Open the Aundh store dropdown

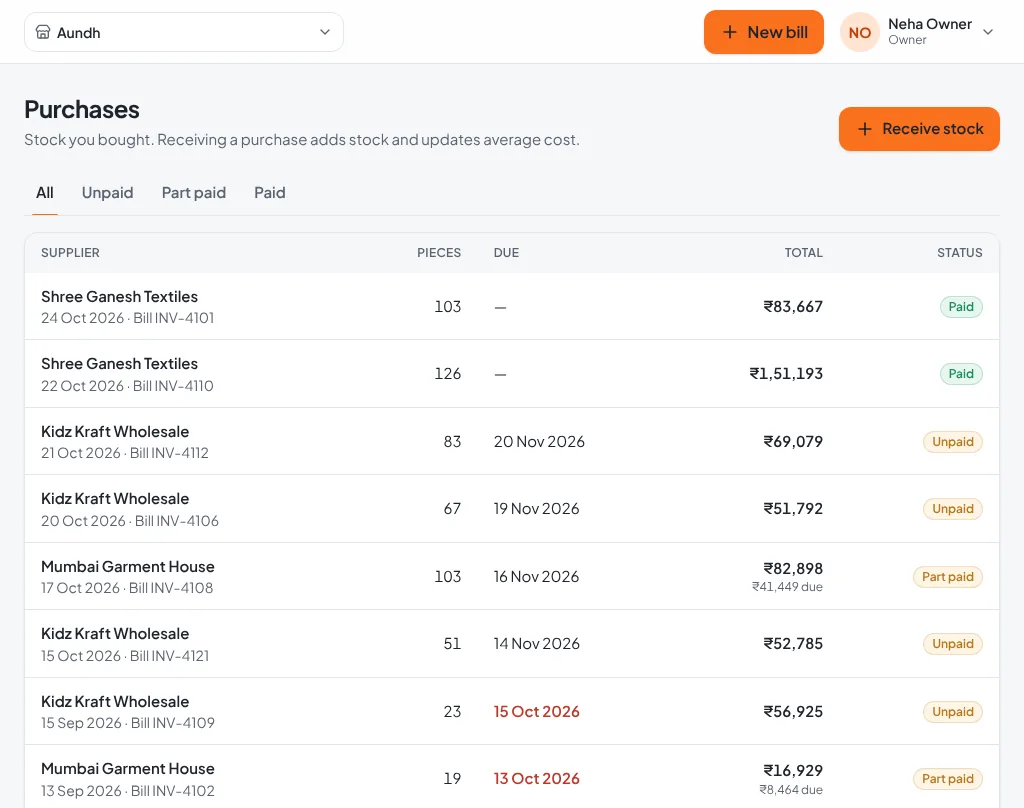pos(184,32)
